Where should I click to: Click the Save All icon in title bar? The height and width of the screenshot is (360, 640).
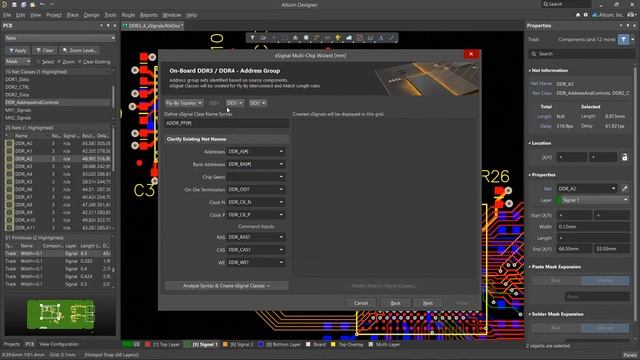pyautogui.click(x=23, y=4)
